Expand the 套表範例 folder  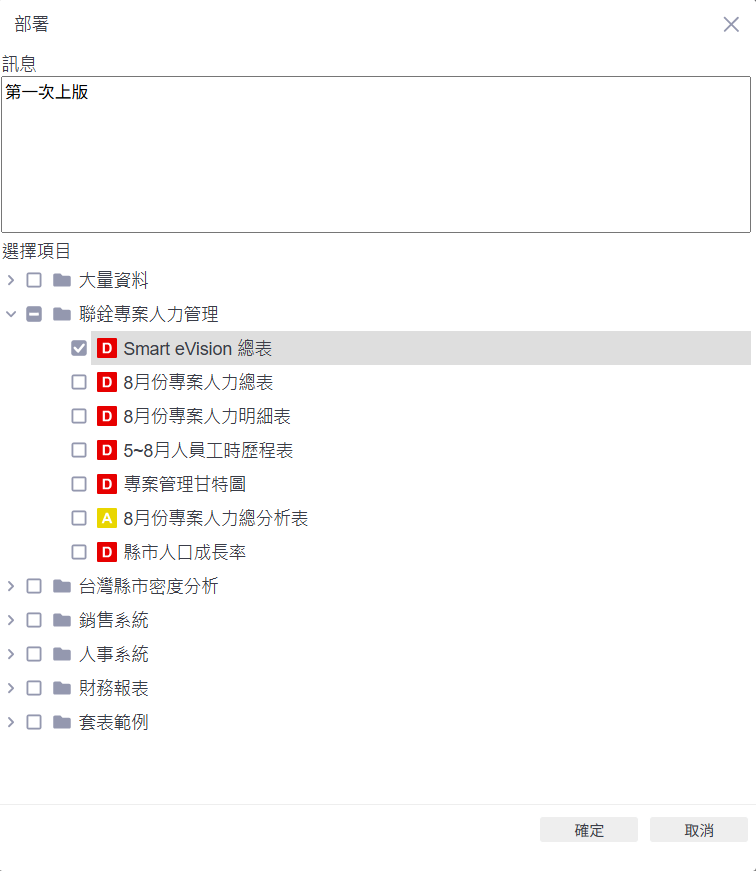[x=11, y=722]
